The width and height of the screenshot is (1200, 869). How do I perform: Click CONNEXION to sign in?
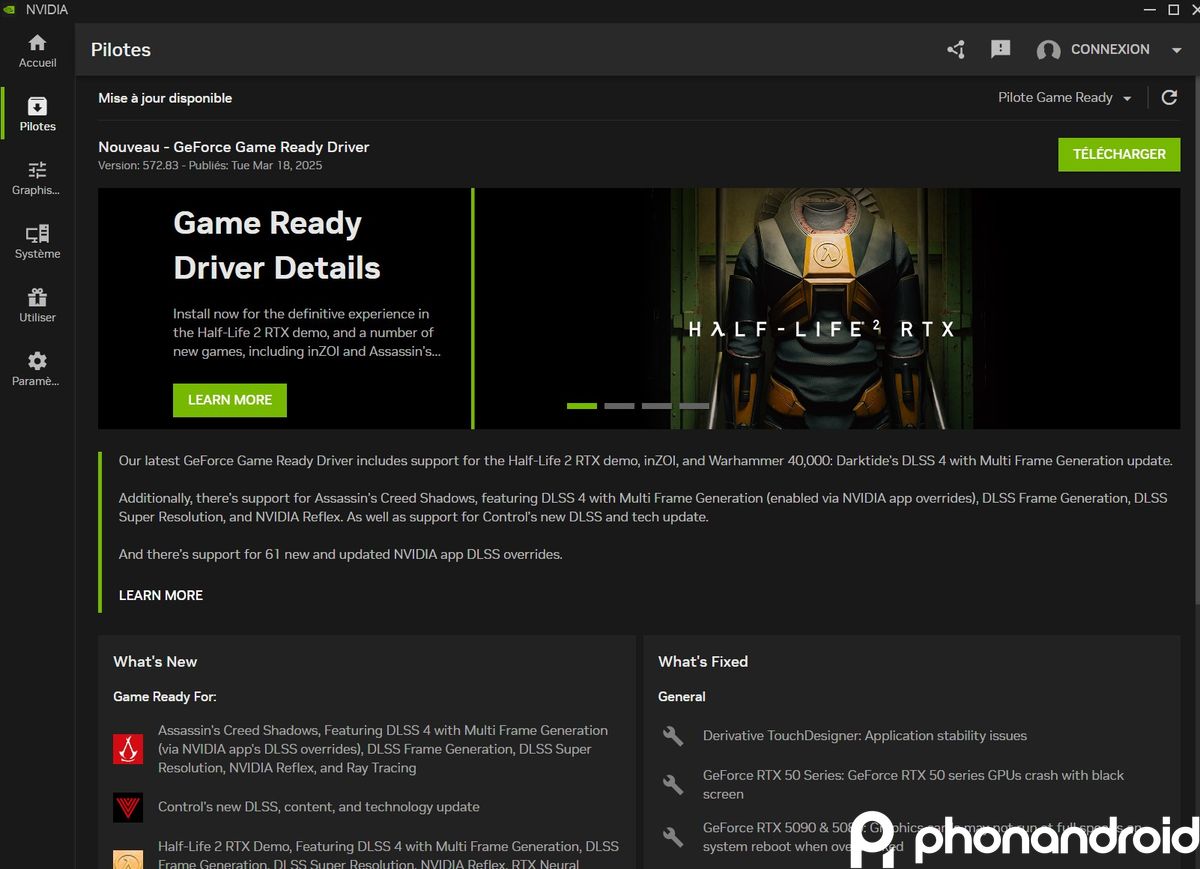(x=1110, y=49)
